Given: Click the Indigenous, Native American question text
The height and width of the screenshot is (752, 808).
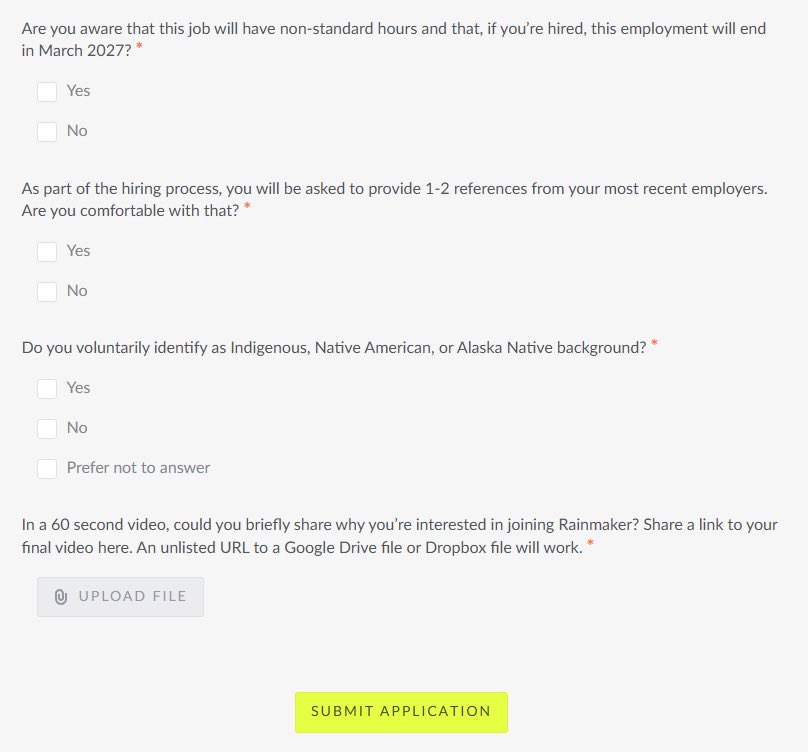Looking at the screenshot, I should [334, 347].
